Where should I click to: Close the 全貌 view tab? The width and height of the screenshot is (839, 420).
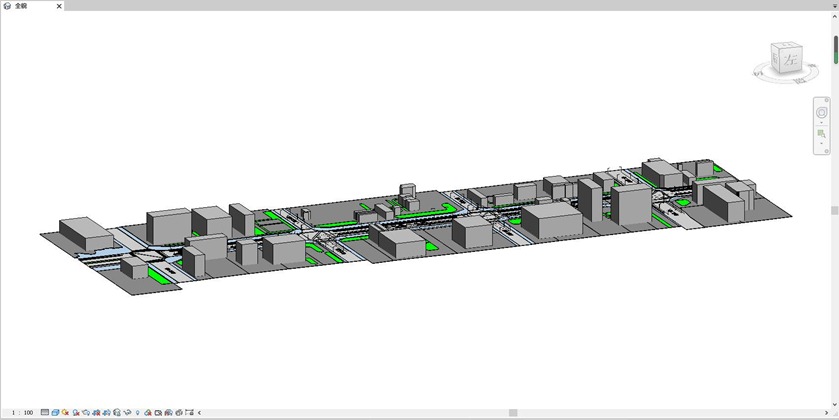coord(59,6)
